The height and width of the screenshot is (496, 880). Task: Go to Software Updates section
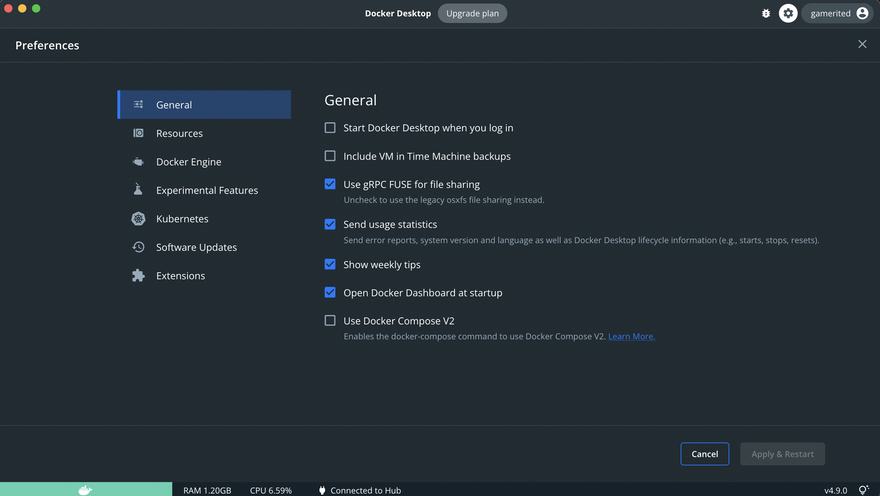click(x=196, y=247)
